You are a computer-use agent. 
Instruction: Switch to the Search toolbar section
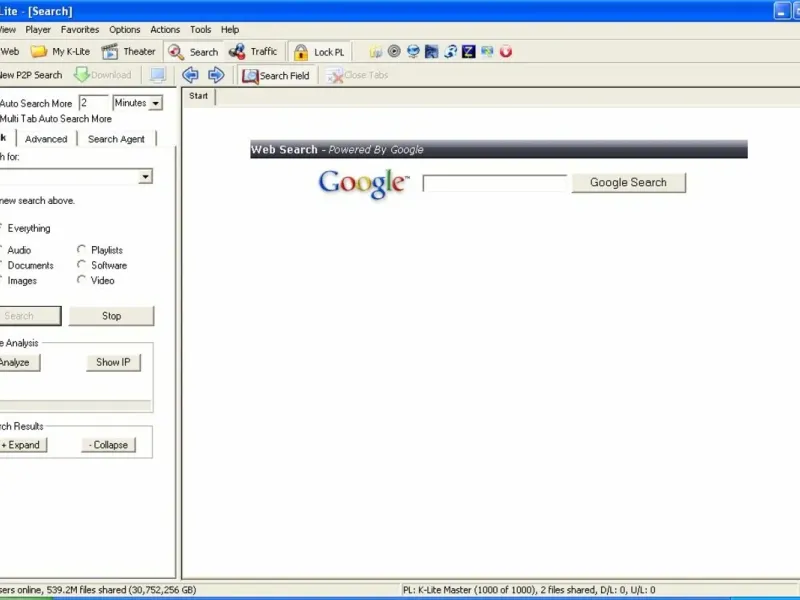[193, 52]
